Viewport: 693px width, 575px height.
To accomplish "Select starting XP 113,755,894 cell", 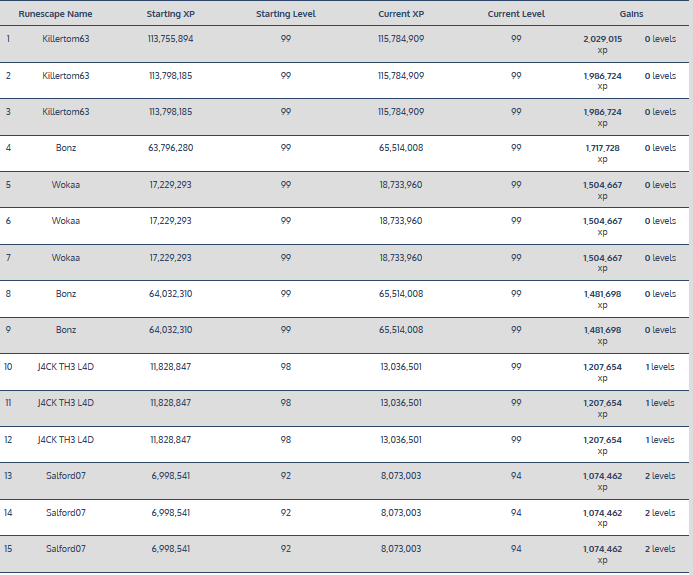I will pyautogui.click(x=171, y=39).
